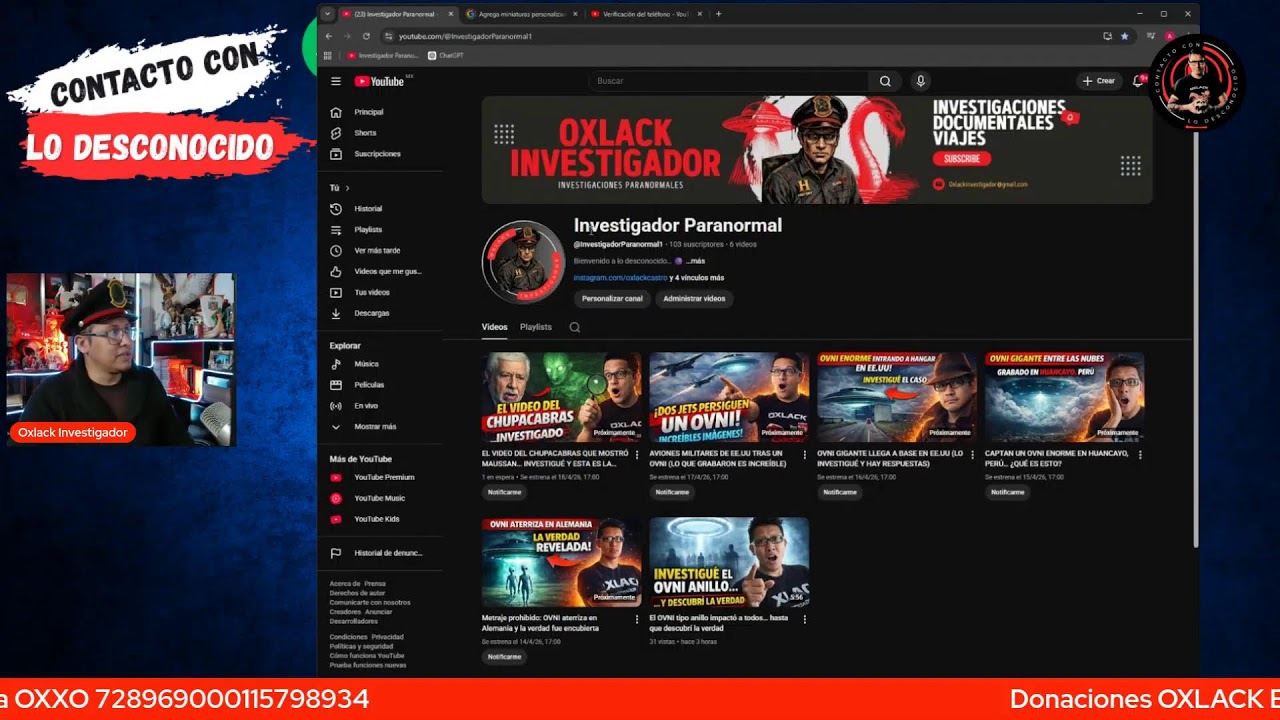Image resolution: width=1280 pixels, height=720 pixels.
Task: Start voice search with the microphone icon
Action: (x=921, y=81)
